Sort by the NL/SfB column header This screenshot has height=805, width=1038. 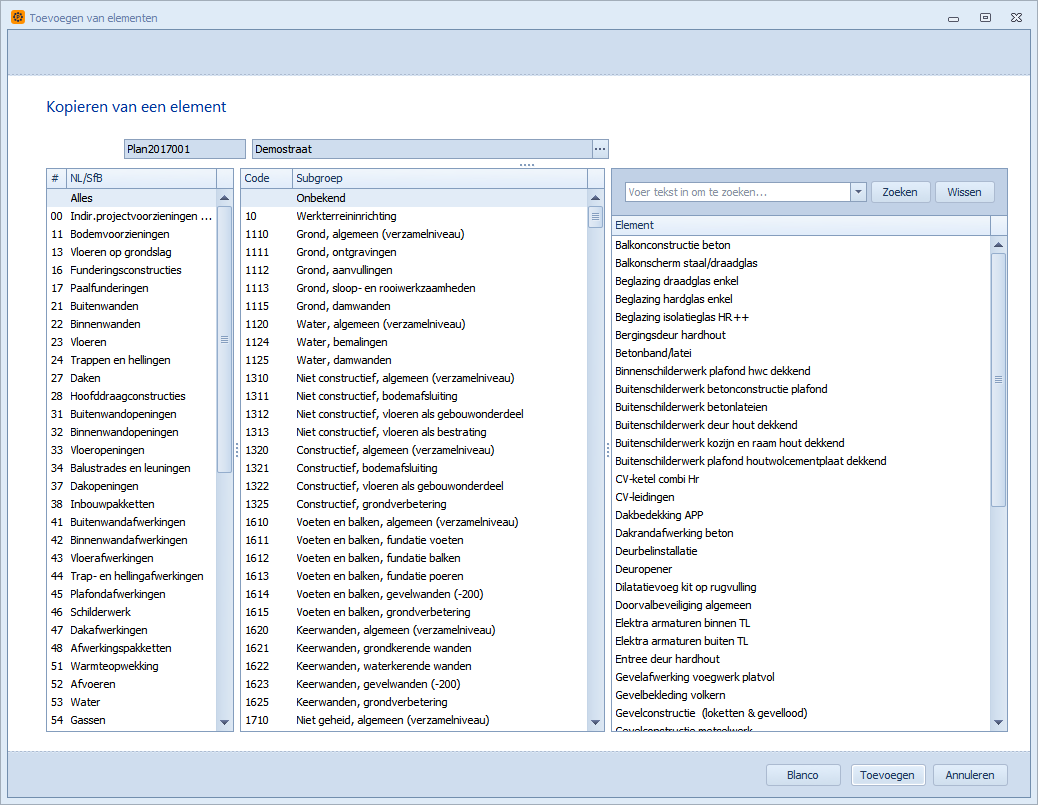pyautogui.click(x=142, y=178)
